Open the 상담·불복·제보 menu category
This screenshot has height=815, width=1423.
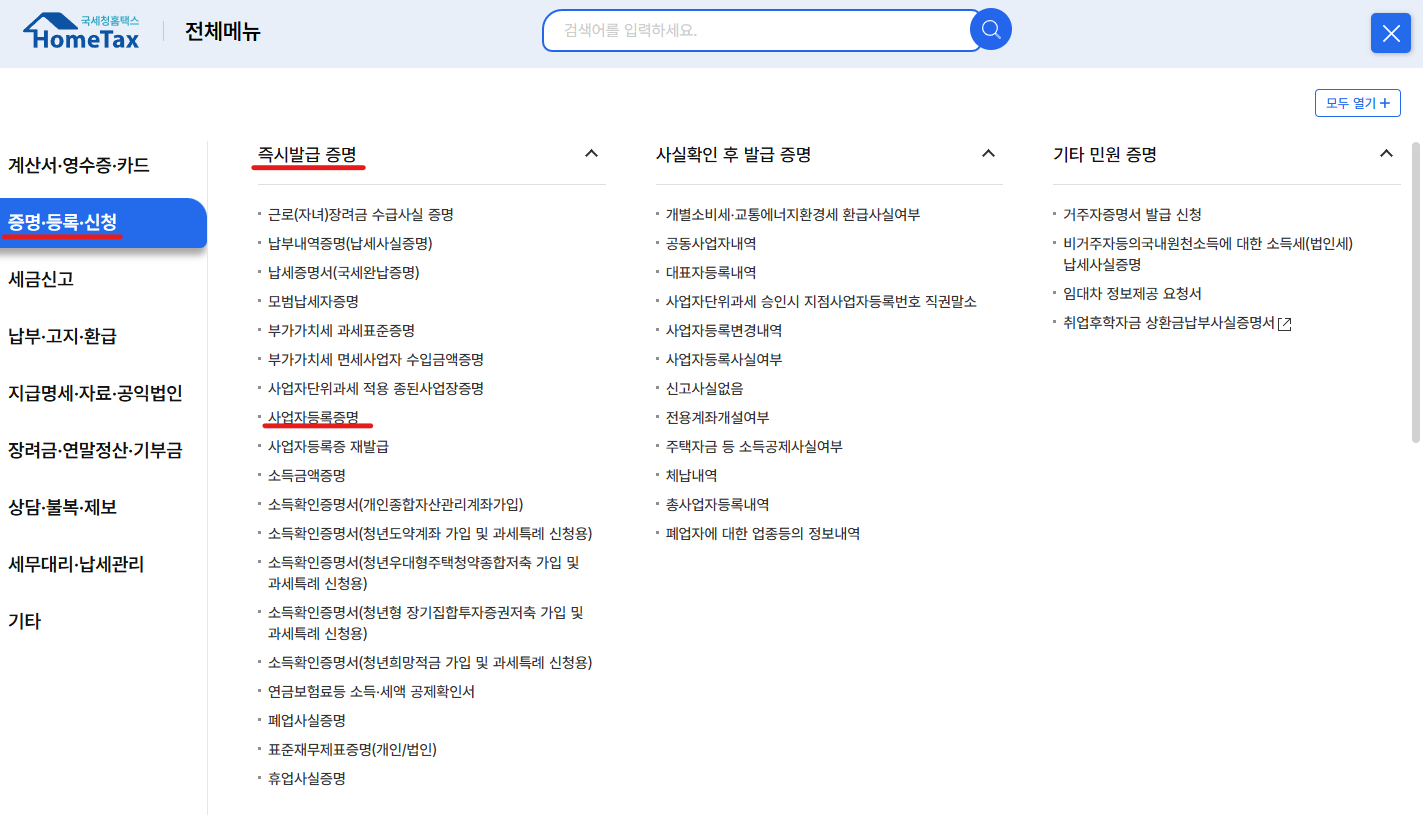point(62,508)
